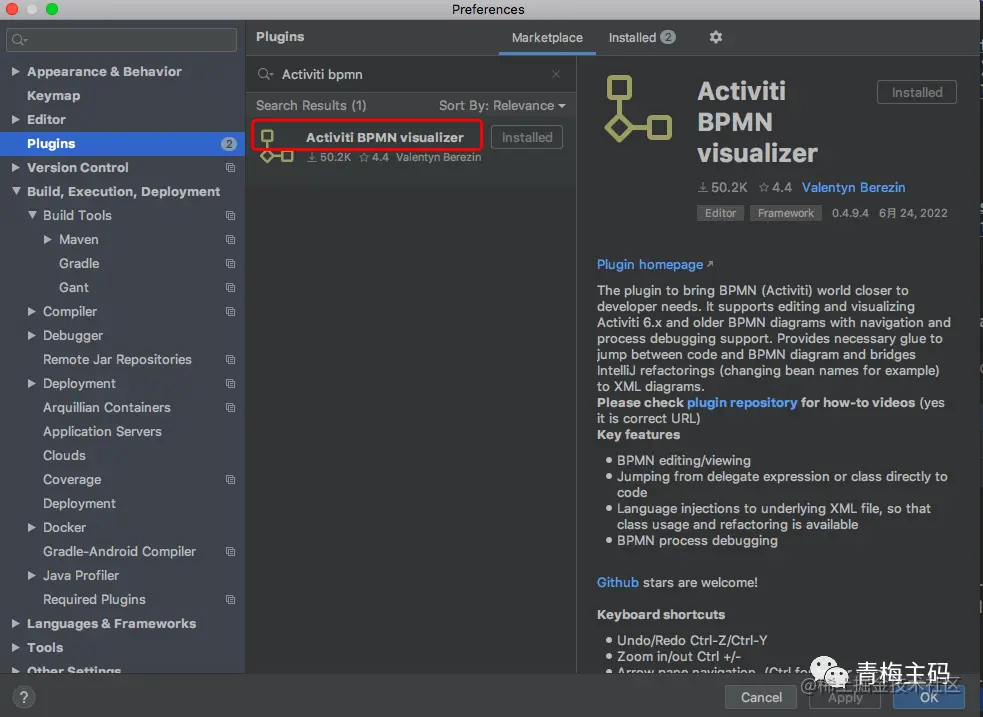Click the Cancel button

761,698
